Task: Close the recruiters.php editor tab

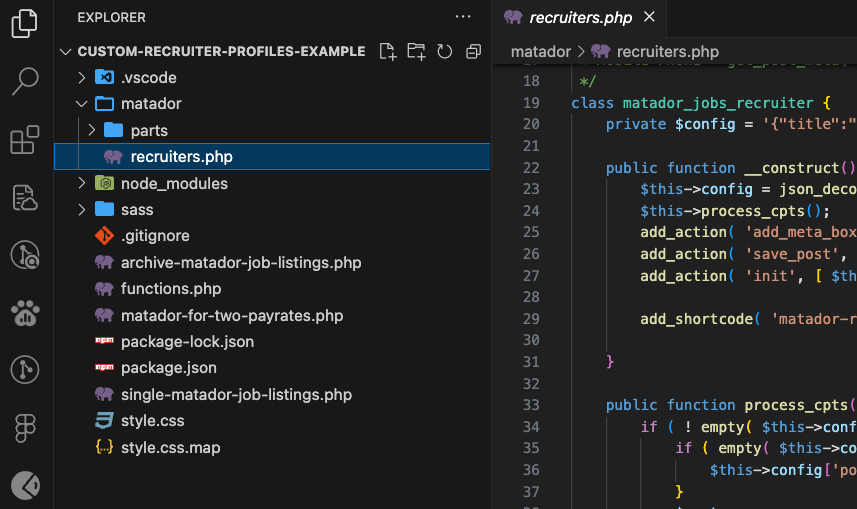Action: click(x=649, y=17)
